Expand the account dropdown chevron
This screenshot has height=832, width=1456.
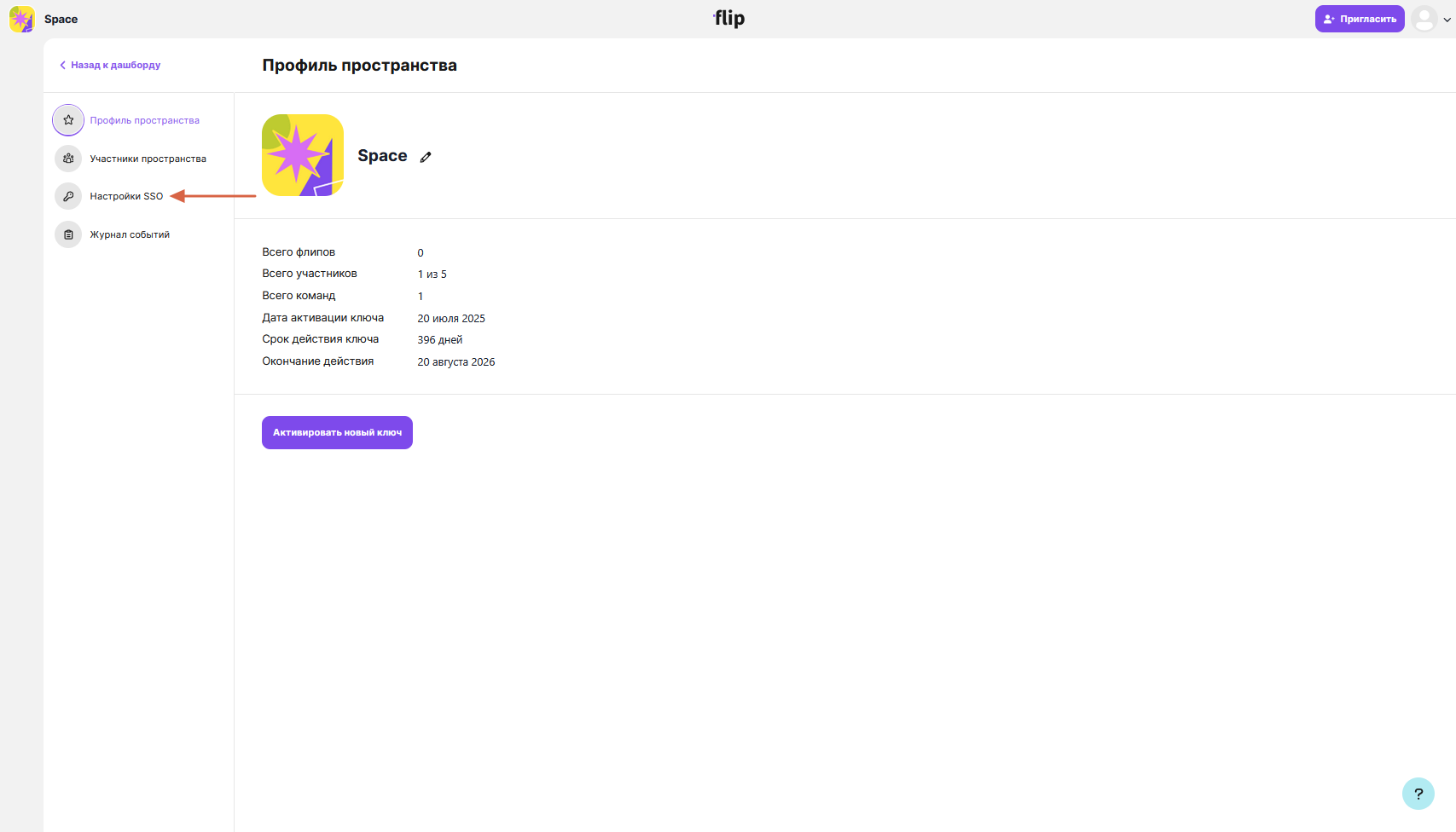pos(1447,20)
